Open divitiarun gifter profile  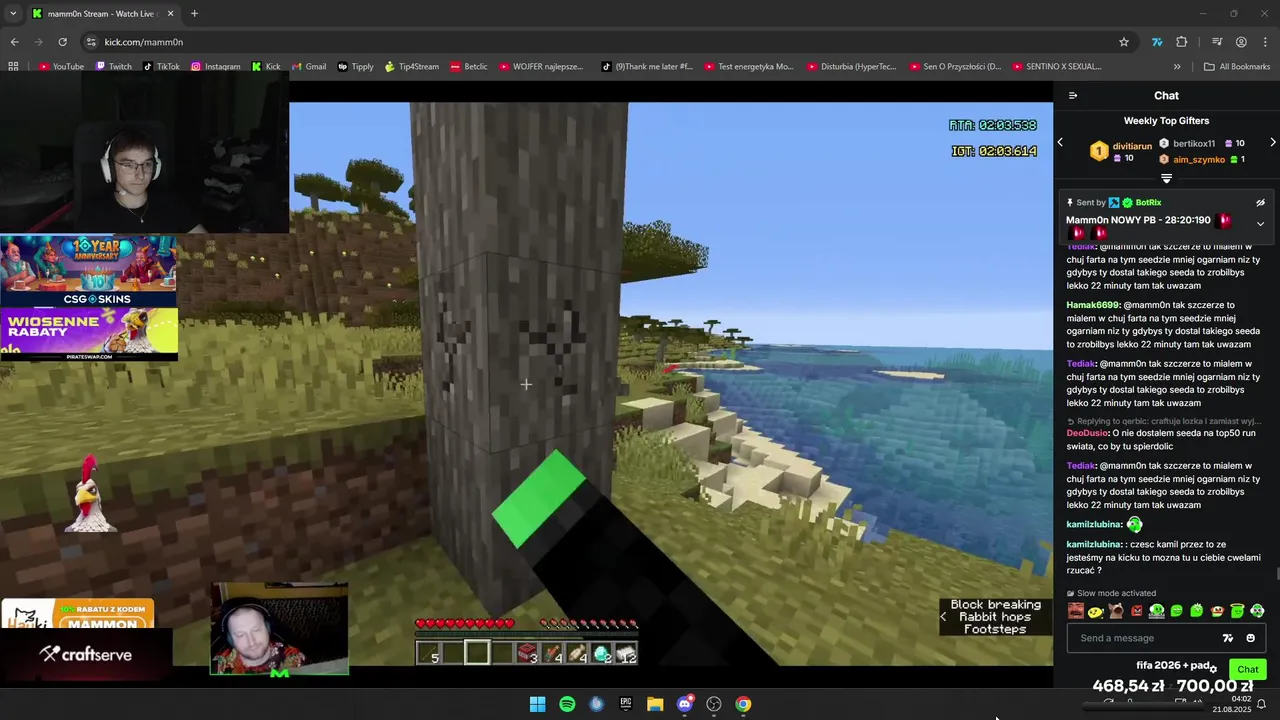tap(1132, 146)
